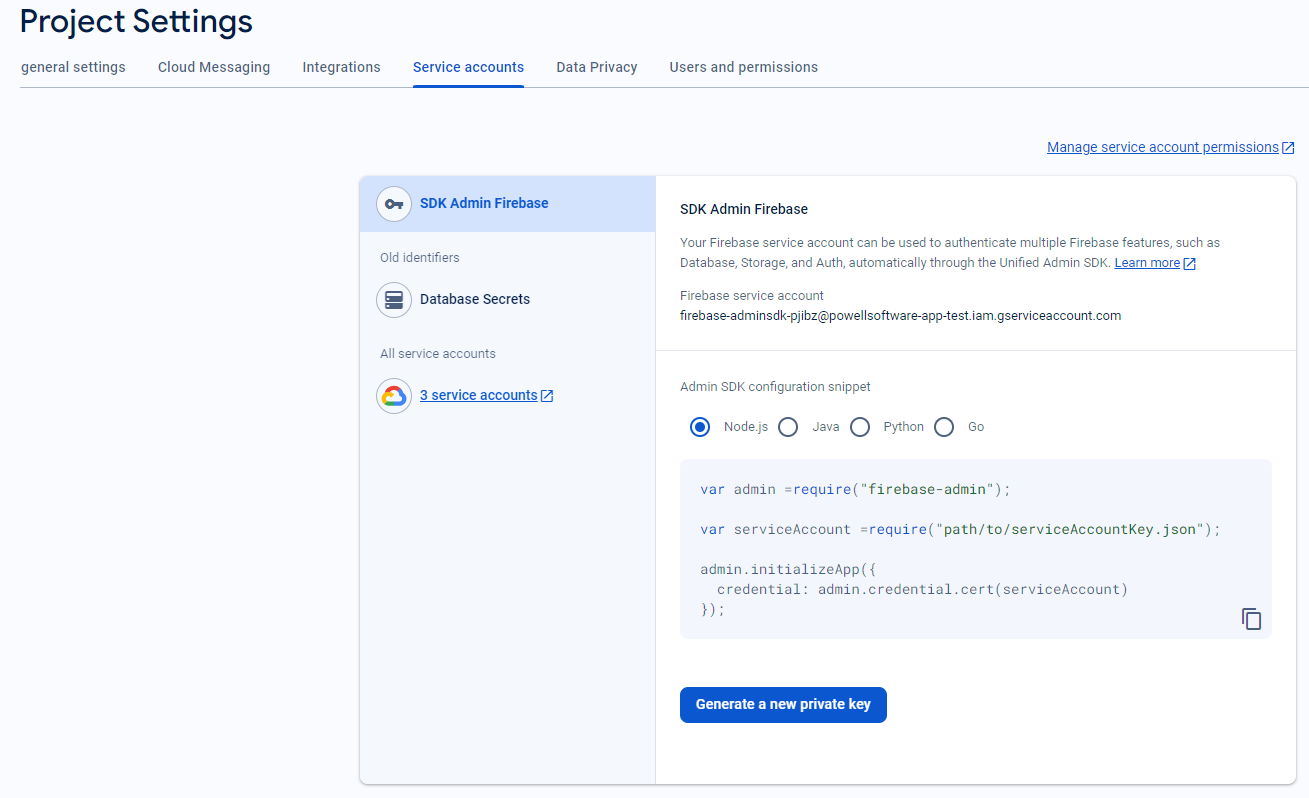
Task: Select the Python radio button
Action: 860,427
